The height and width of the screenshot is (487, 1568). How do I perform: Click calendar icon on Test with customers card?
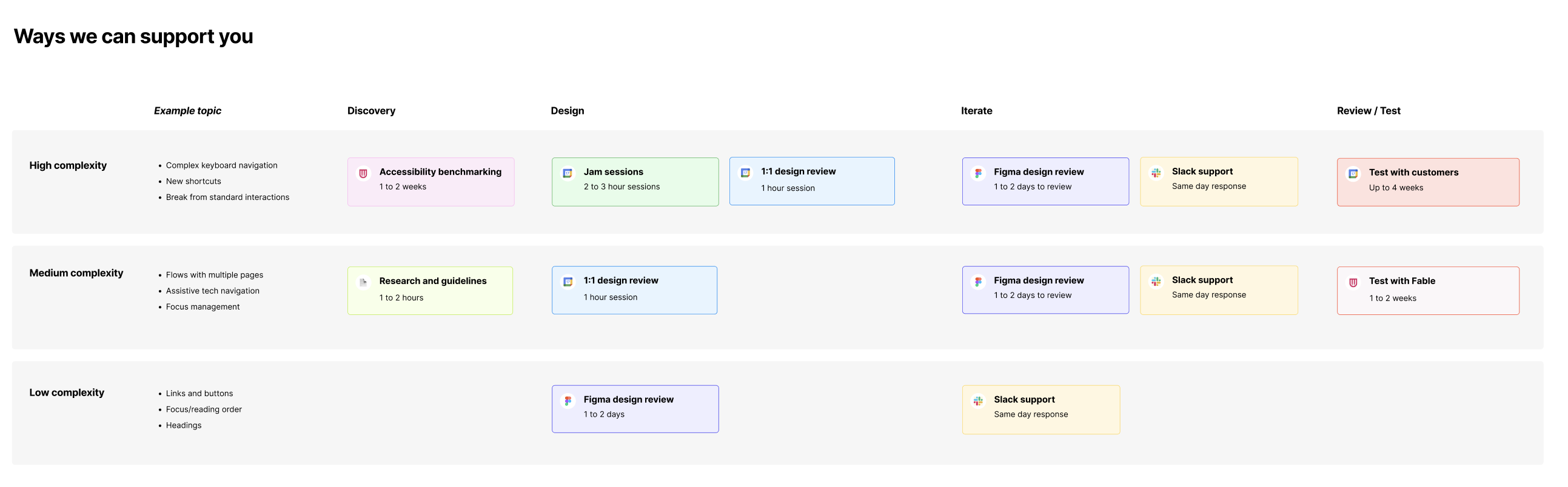[1353, 174]
